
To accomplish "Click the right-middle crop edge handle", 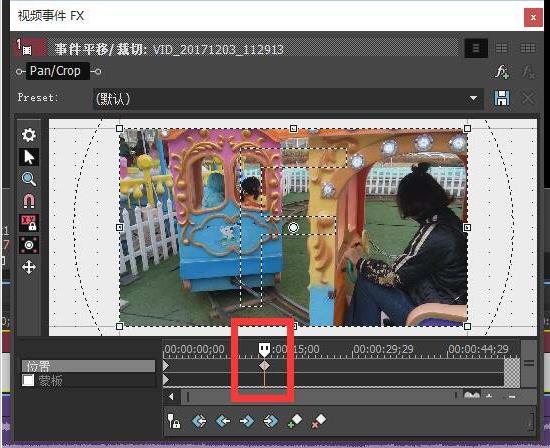I will [x=467, y=228].
